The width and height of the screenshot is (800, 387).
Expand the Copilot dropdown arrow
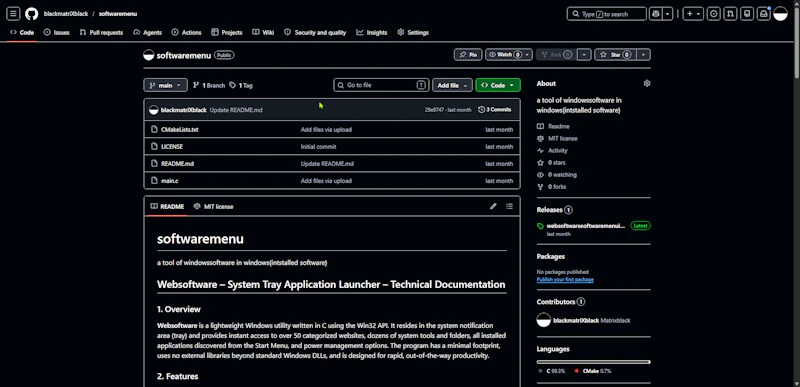(667, 14)
